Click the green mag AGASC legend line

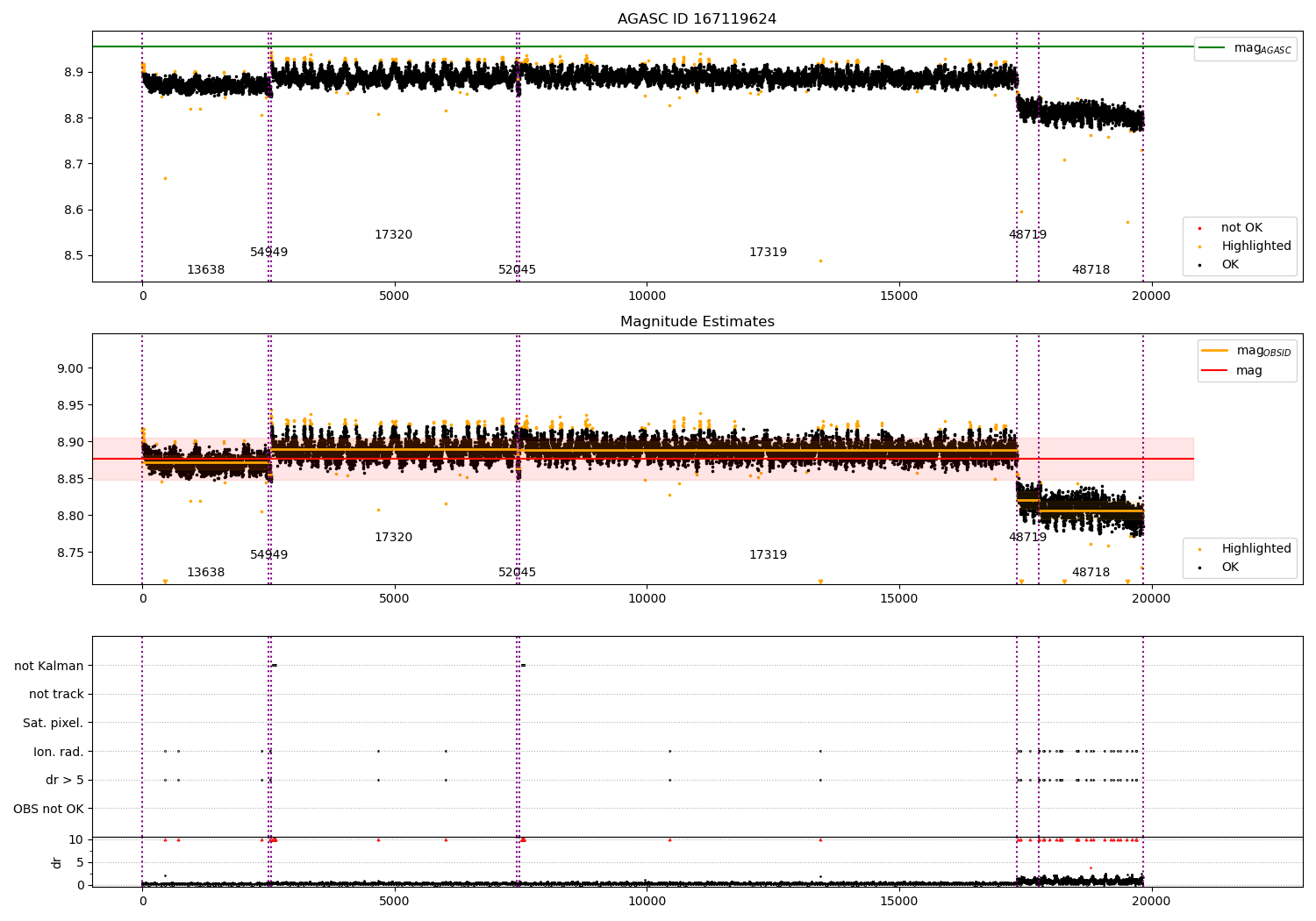point(1212,48)
